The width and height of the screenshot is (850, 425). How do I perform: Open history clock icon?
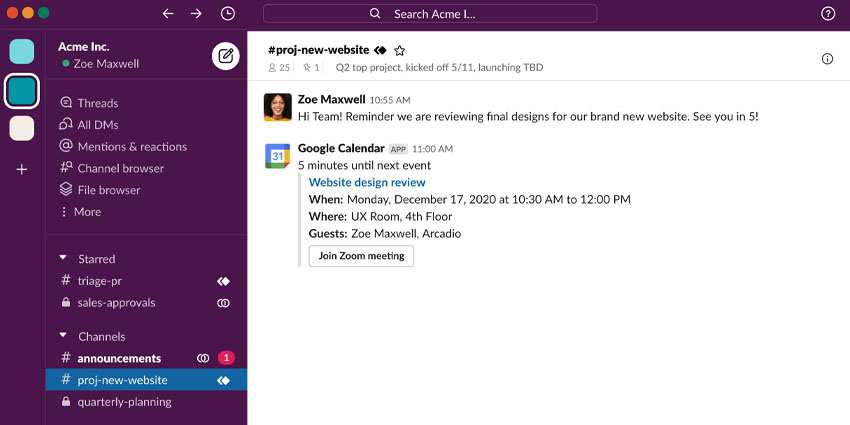[228, 14]
